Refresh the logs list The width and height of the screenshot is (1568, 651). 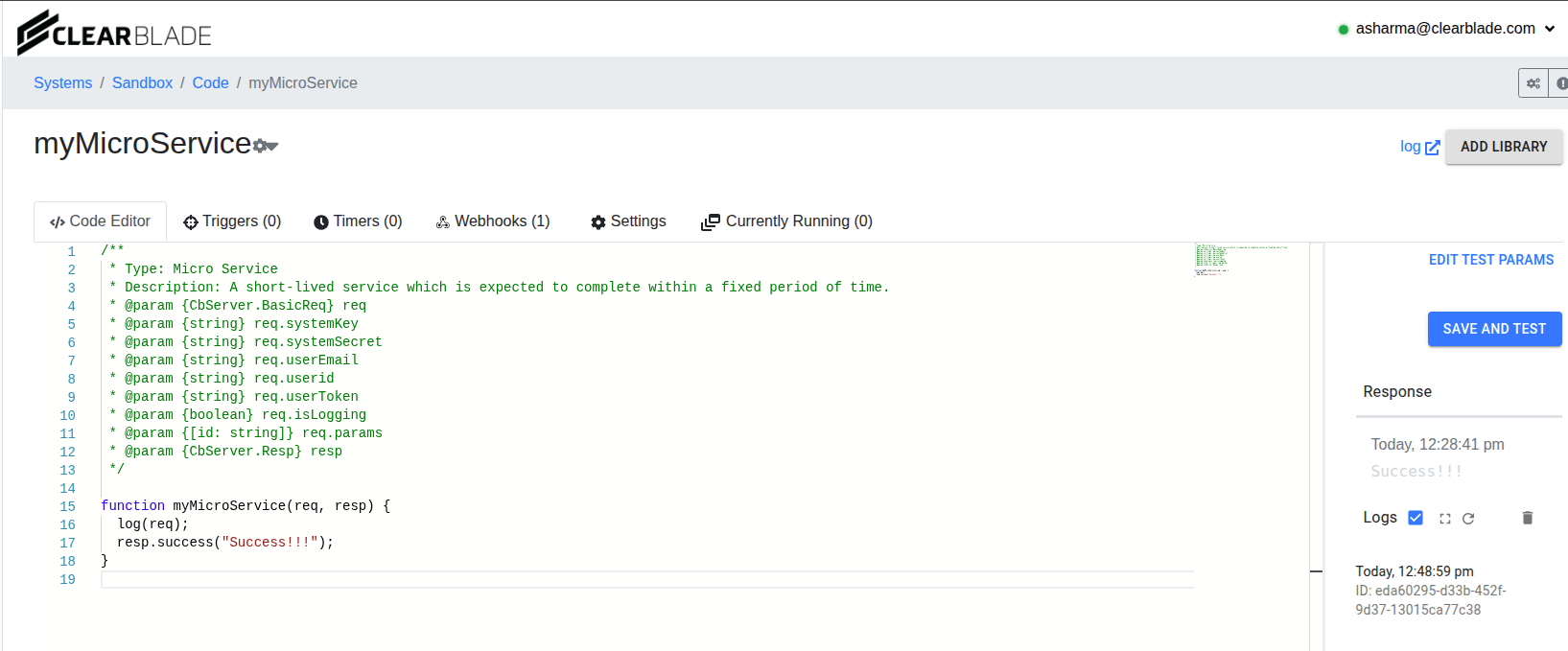(1468, 519)
